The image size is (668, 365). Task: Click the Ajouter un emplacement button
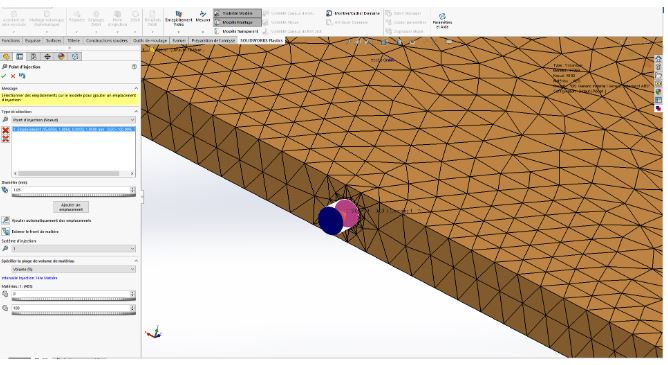point(71,207)
